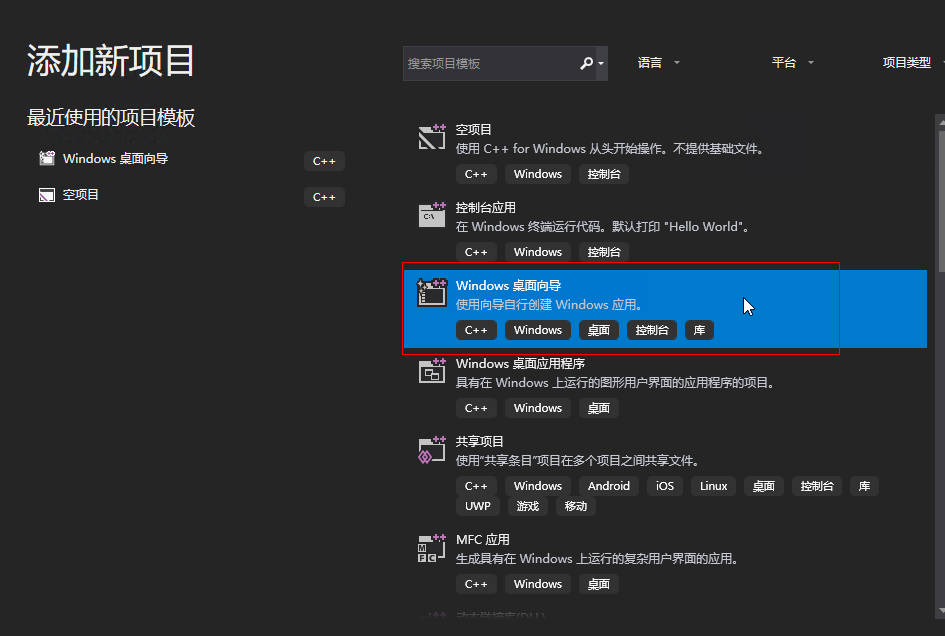Select the 控制台应用 template title
The width and height of the screenshot is (945, 636).
click(x=485, y=207)
